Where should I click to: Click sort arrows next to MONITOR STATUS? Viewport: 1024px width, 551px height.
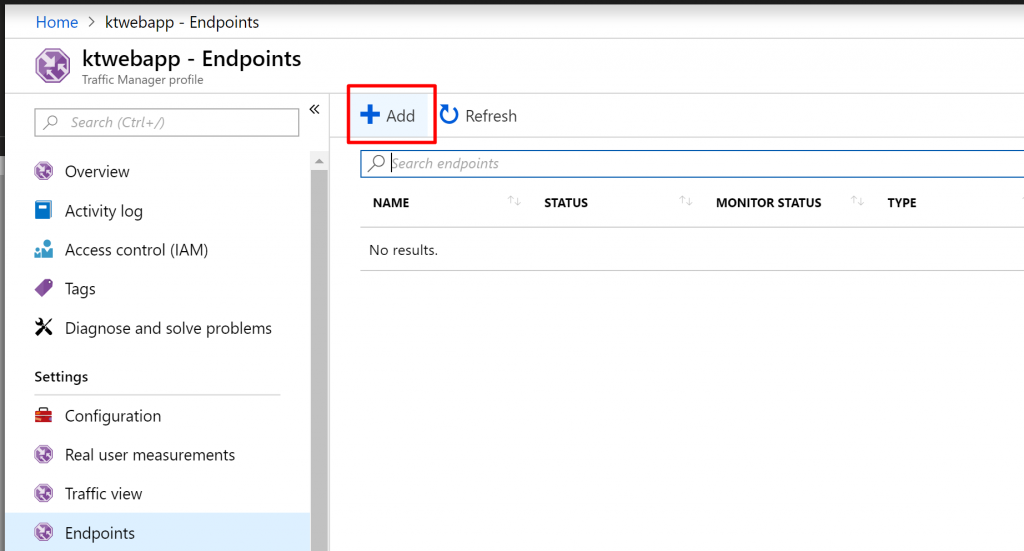tap(857, 201)
